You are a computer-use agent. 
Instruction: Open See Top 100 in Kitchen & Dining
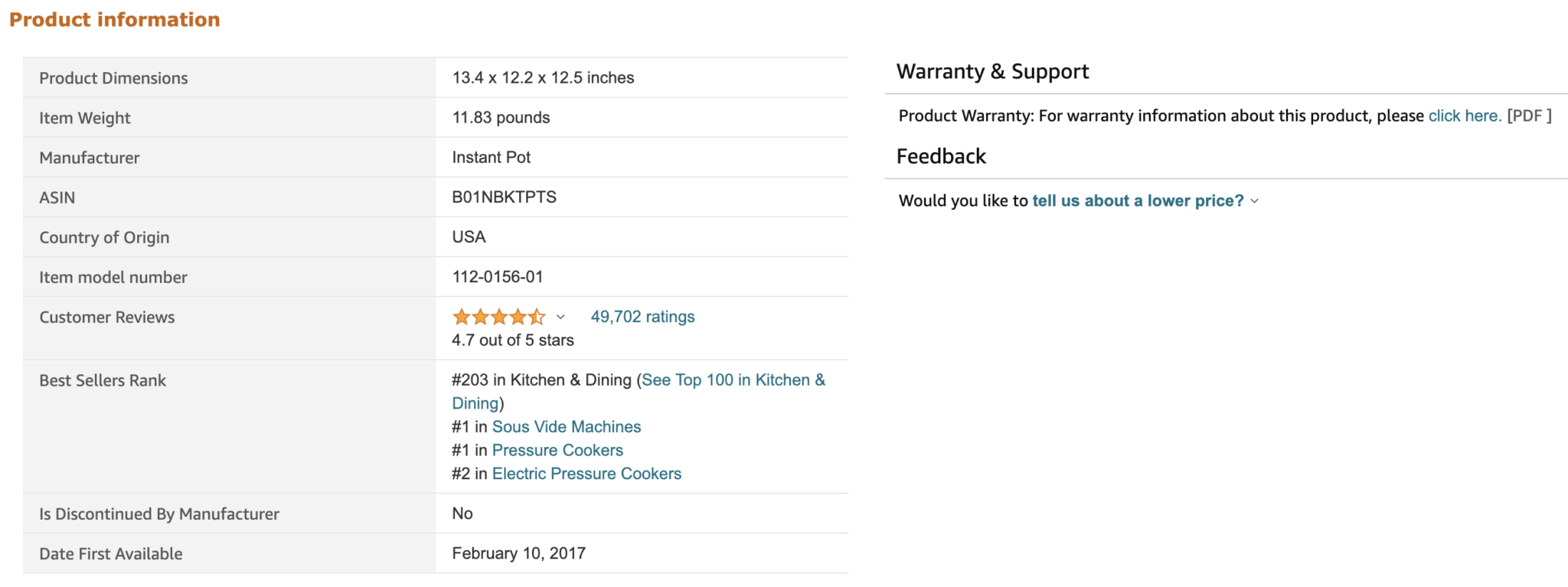(733, 380)
